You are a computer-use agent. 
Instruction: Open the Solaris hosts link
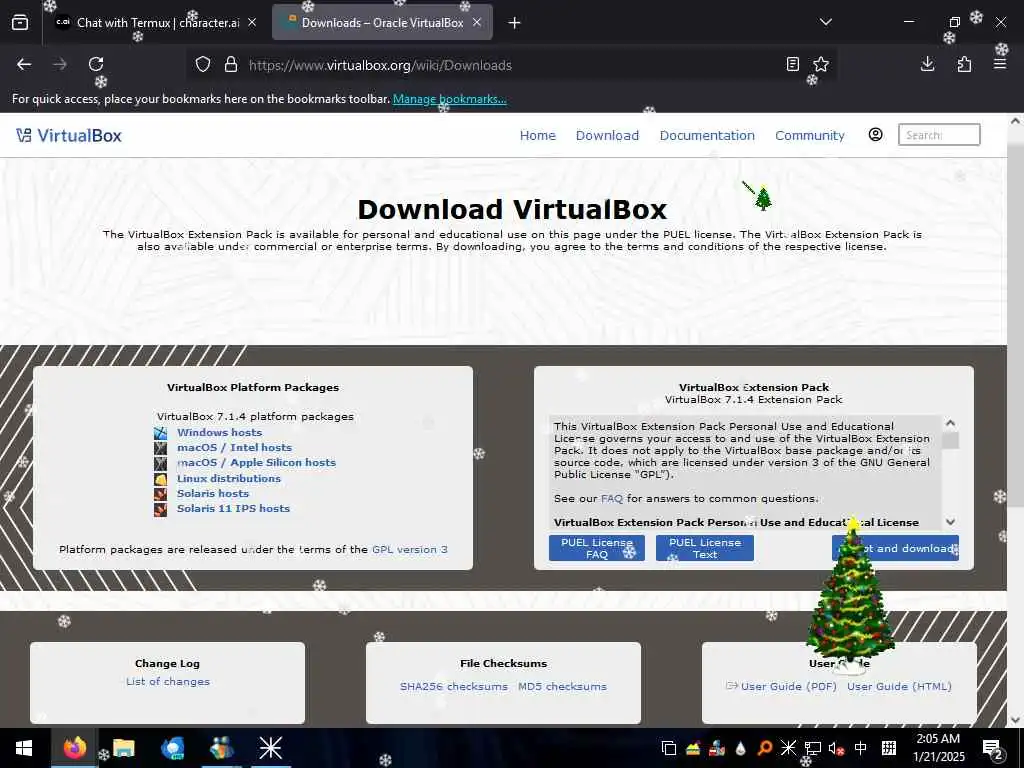(x=213, y=493)
